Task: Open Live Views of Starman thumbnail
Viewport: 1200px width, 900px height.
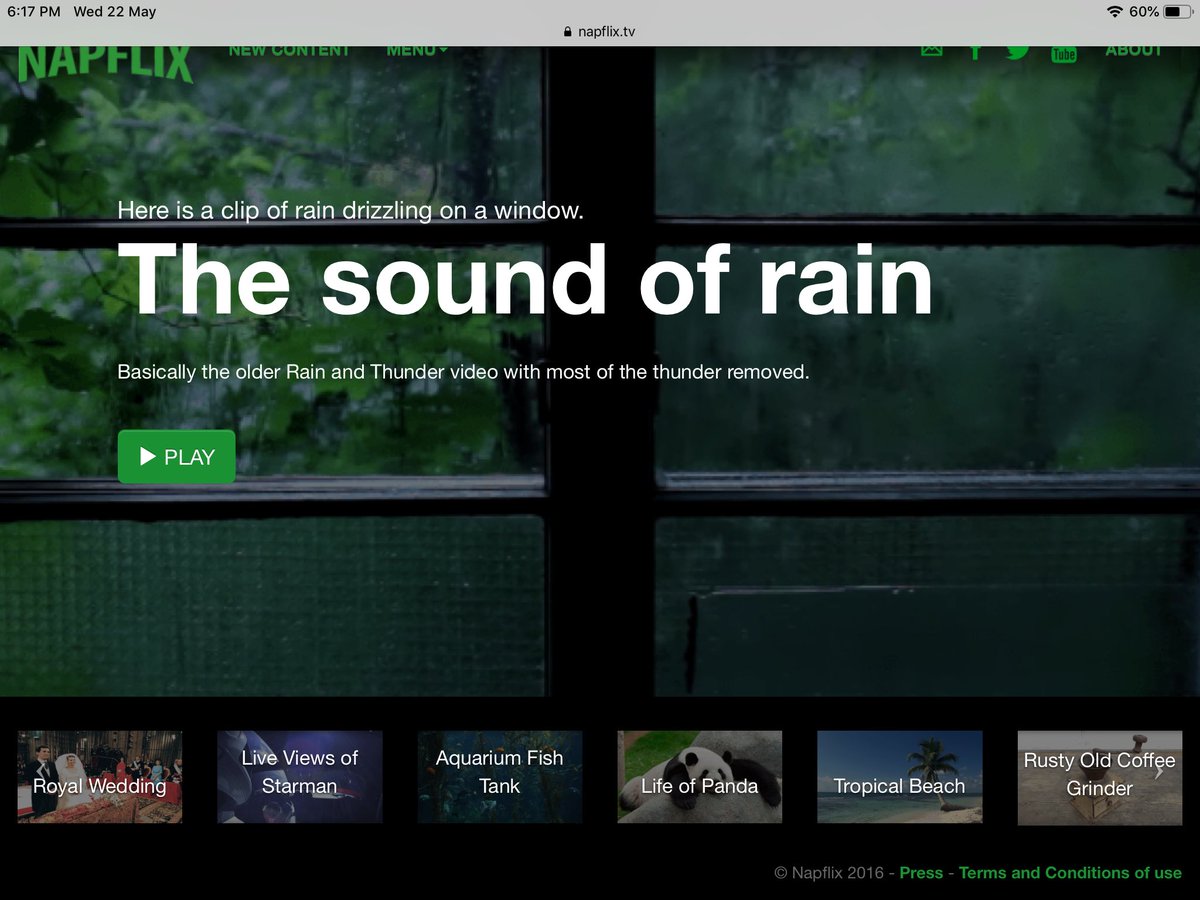Action: (299, 777)
